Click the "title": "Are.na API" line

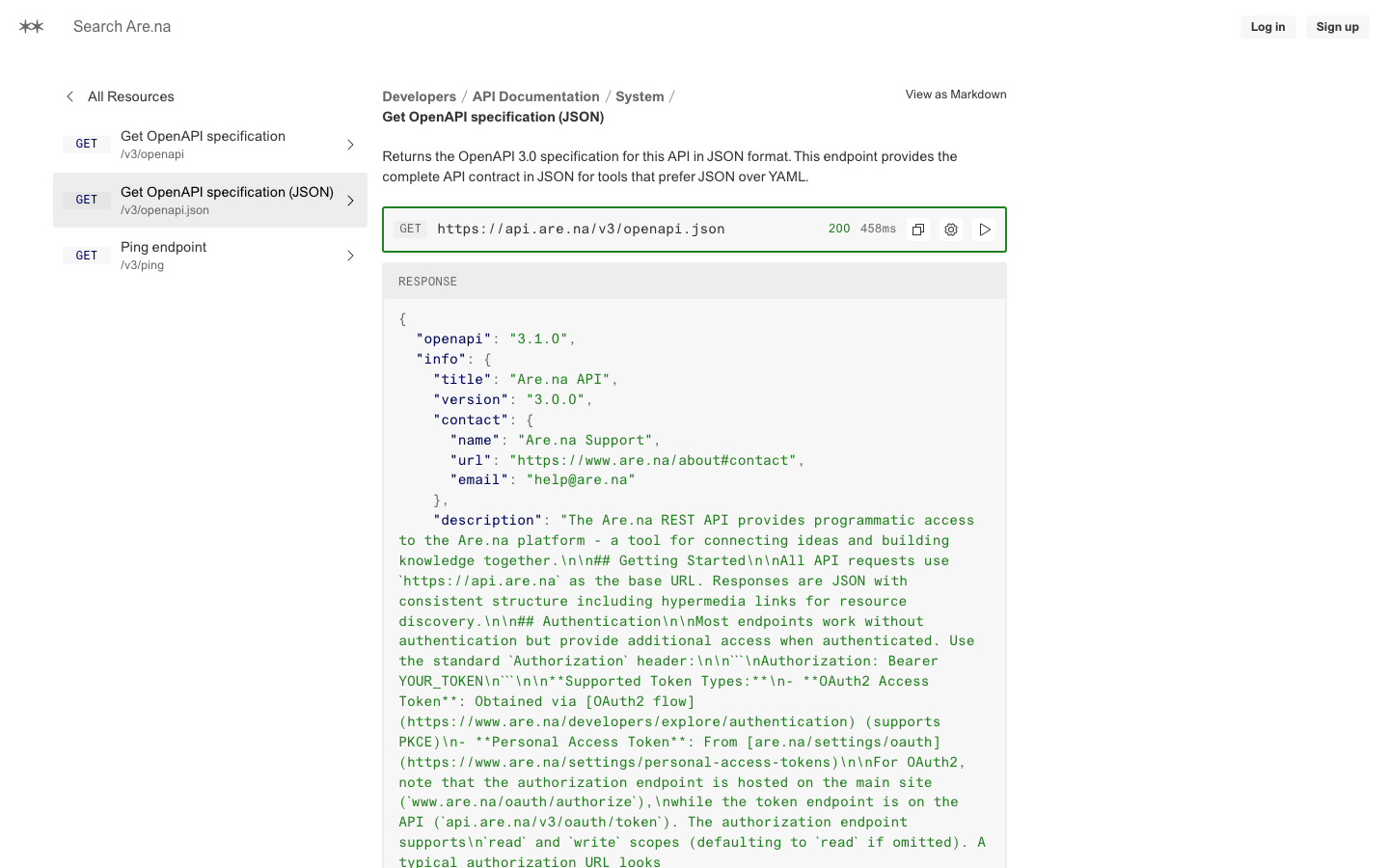tap(526, 379)
